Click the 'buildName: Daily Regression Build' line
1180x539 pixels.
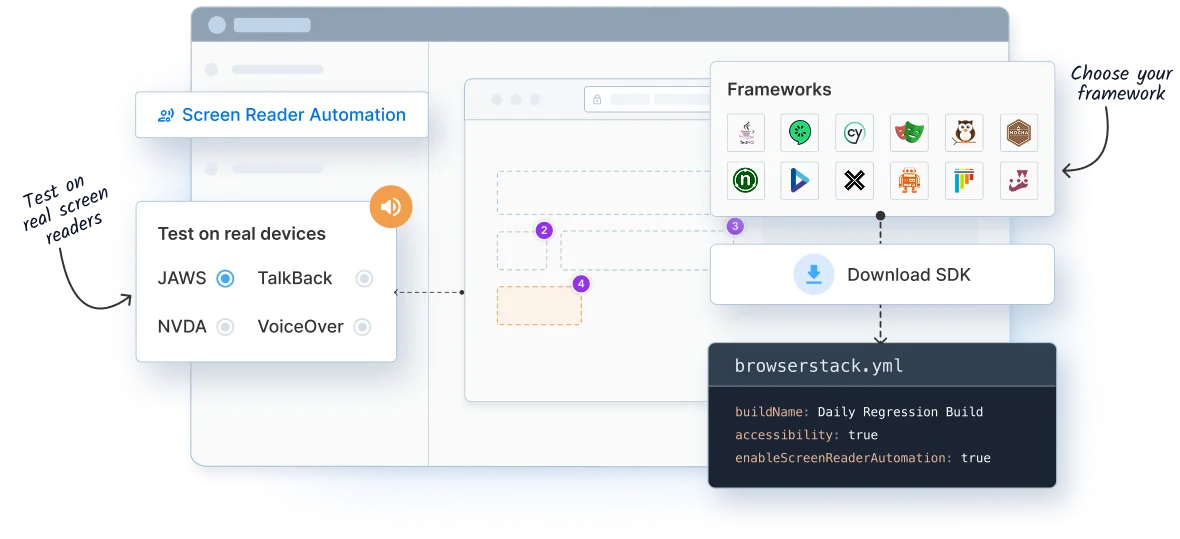tap(859, 412)
